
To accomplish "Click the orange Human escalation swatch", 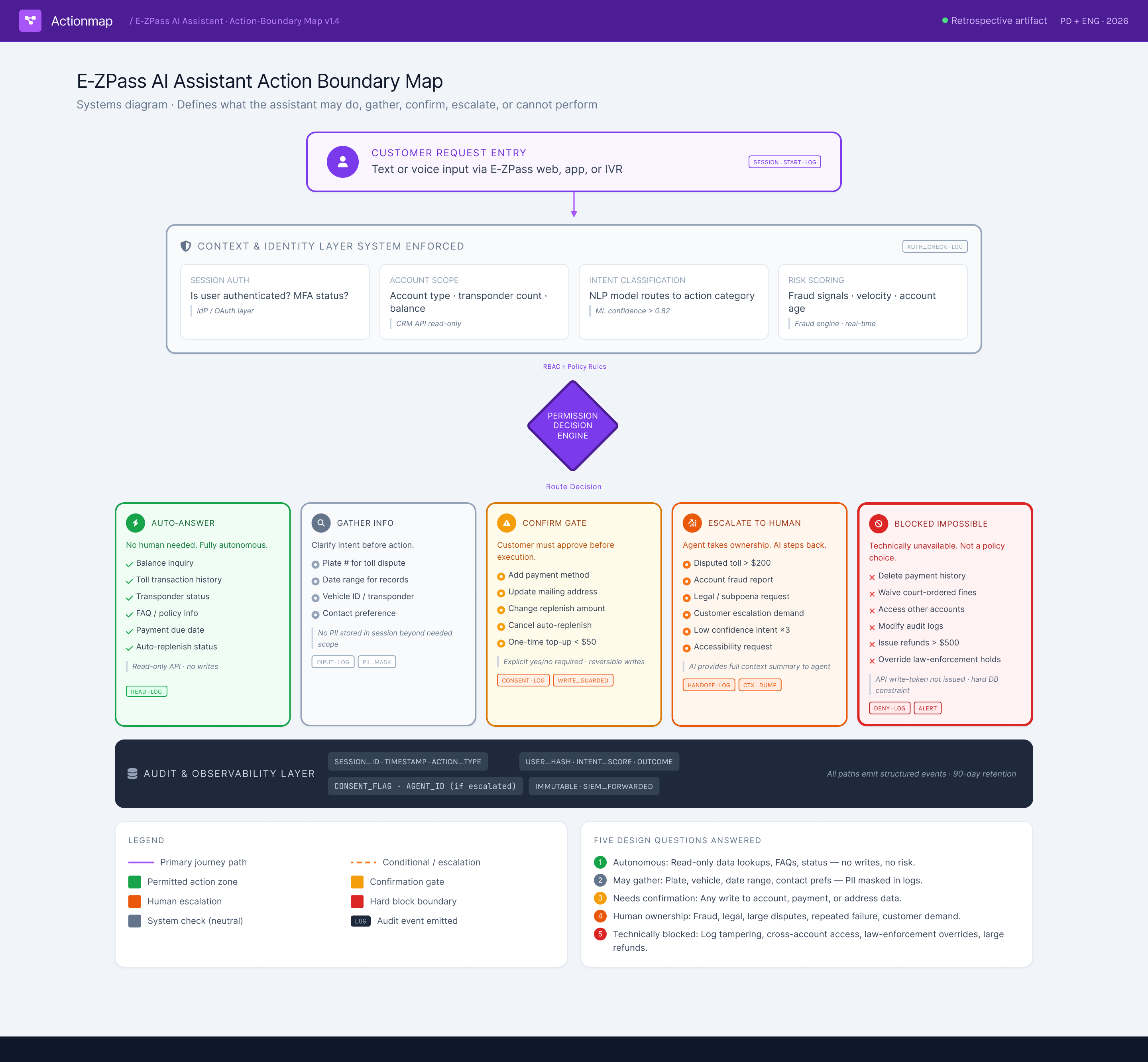I will 134,901.
